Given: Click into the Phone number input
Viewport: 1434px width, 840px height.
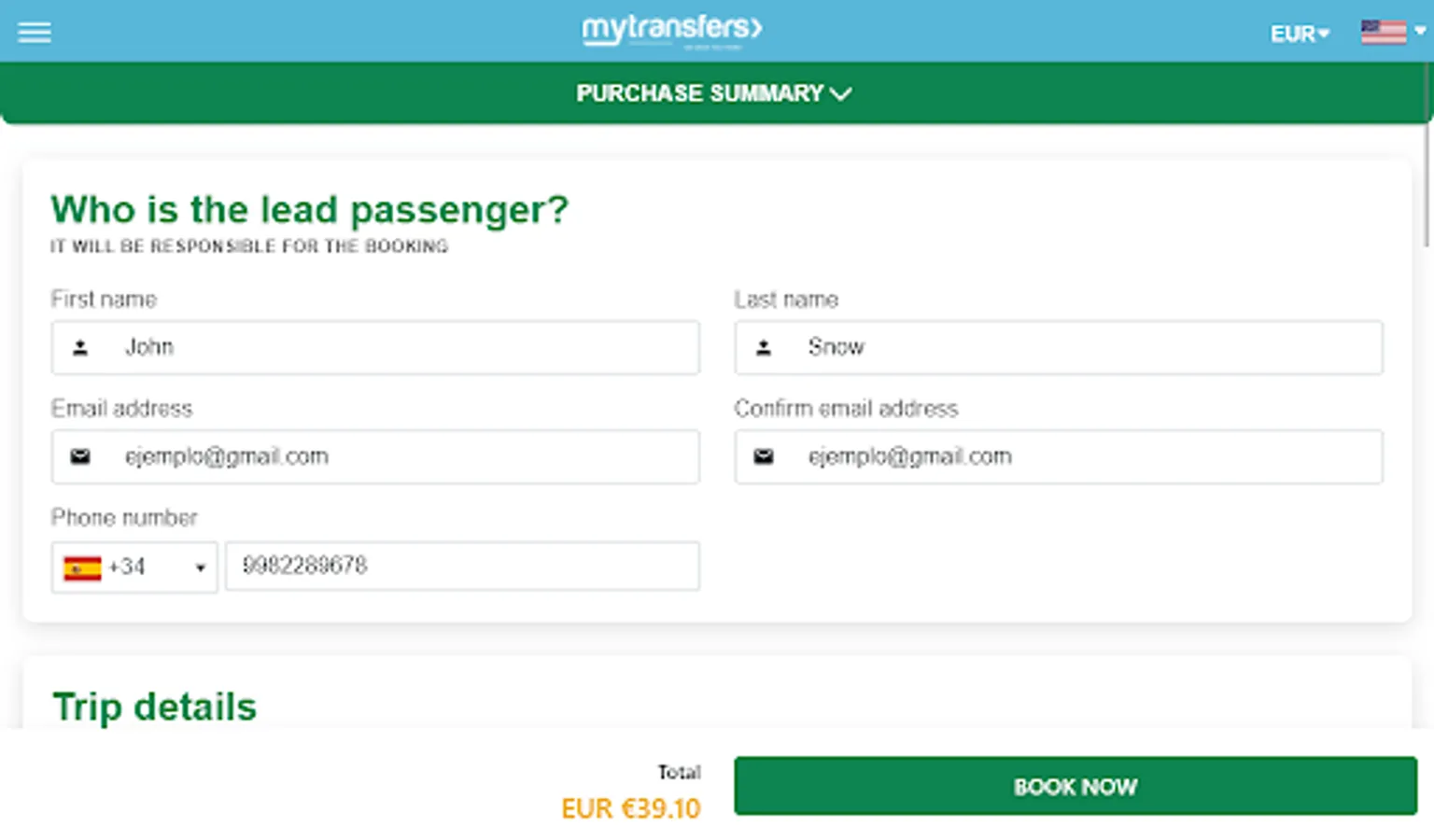Looking at the screenshot, I should tap(462, 566).
